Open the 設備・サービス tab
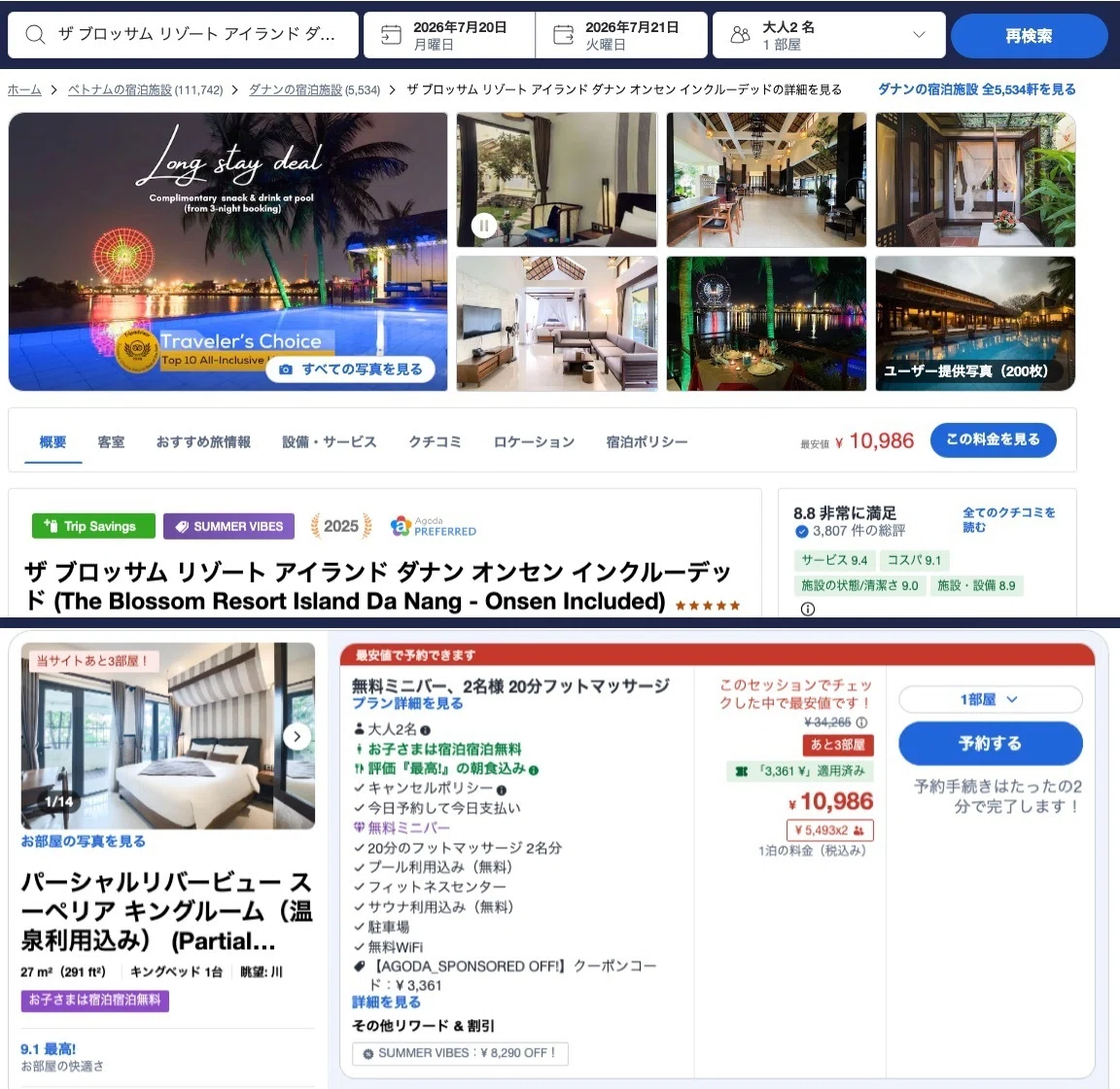The width and height of the screenshot is (1120, 1089). [x=330, y=442]
